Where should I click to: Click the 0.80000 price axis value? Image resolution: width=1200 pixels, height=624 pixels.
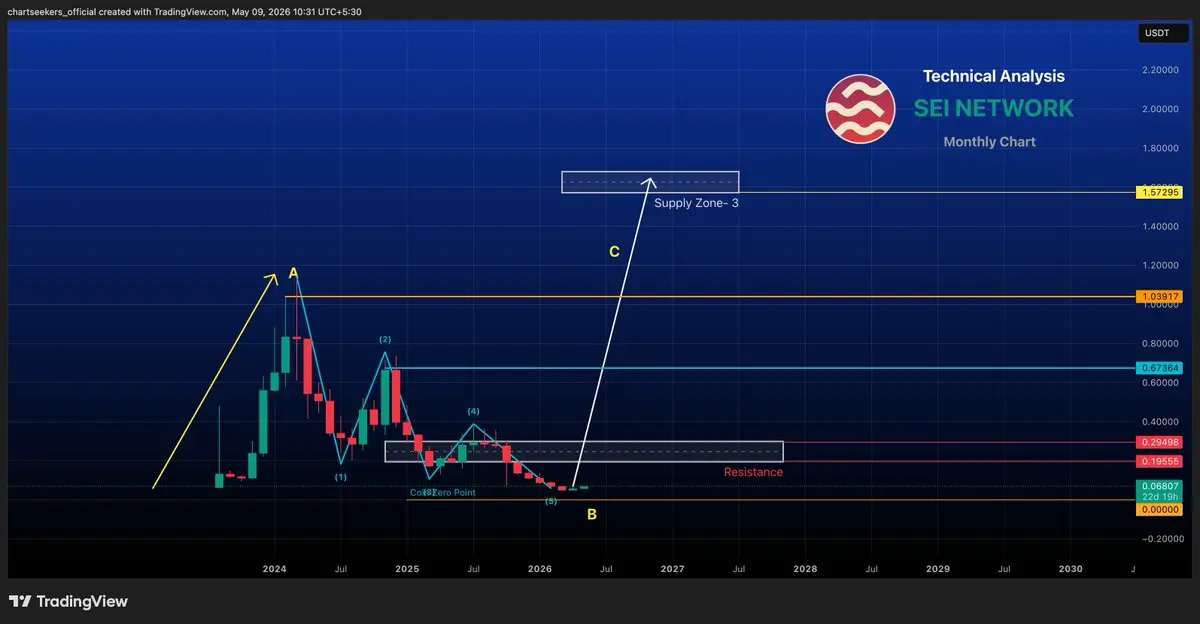pyautogui.click(x=1159, y=344)
